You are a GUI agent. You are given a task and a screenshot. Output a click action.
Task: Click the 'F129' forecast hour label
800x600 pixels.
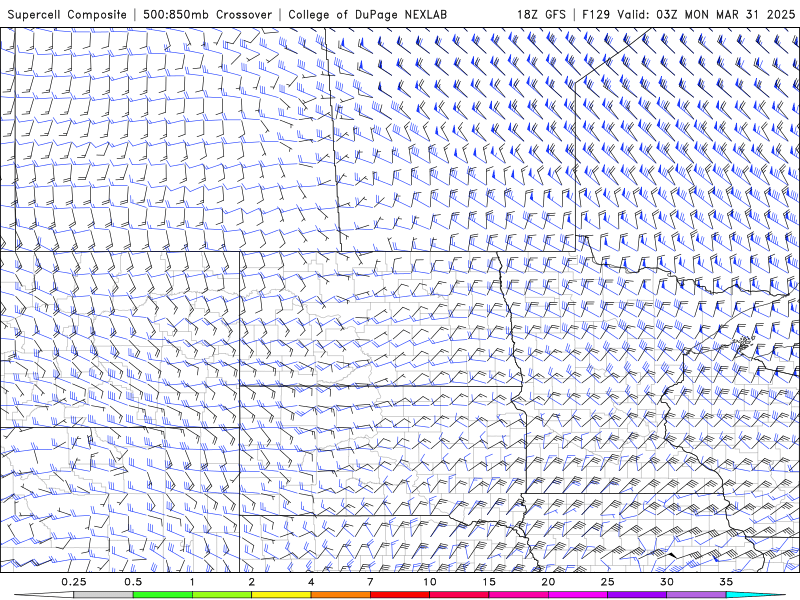click(x=596, y=14)
